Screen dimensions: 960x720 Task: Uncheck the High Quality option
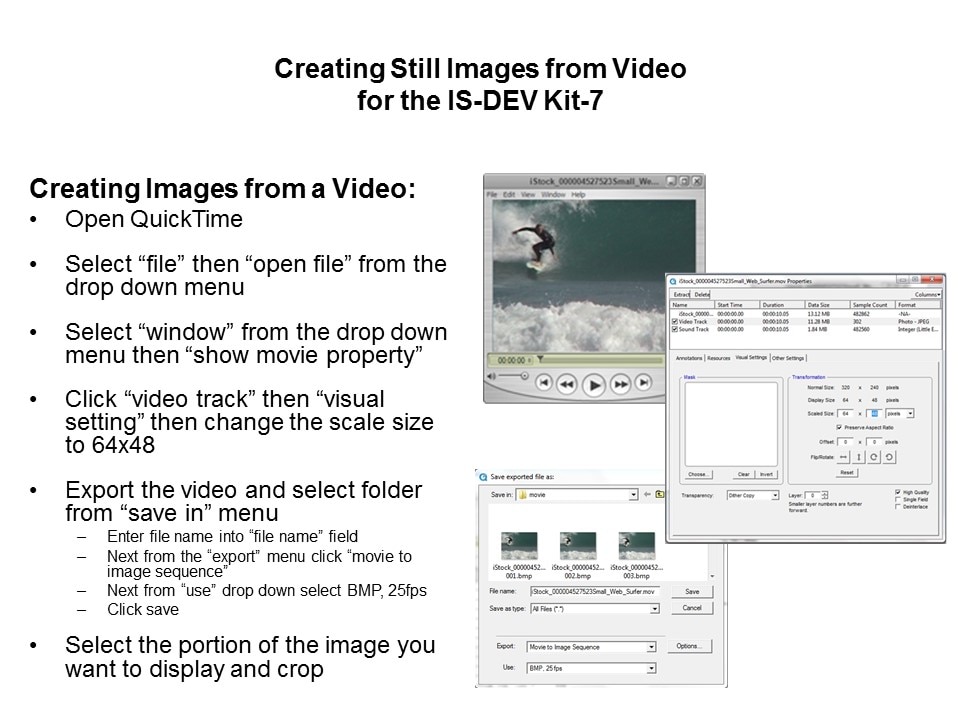(x=898, y=491)
